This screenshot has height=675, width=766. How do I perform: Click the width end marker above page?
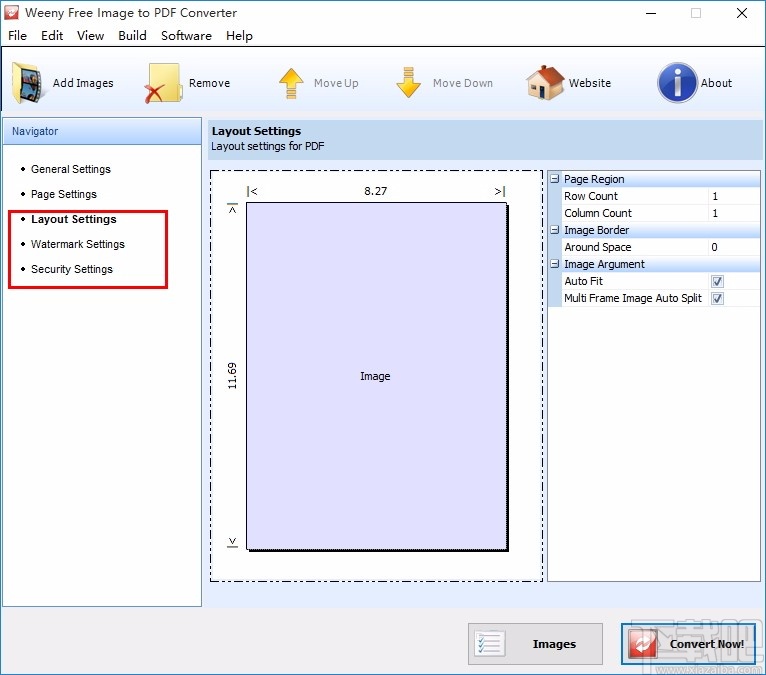[x=500, y=191]
